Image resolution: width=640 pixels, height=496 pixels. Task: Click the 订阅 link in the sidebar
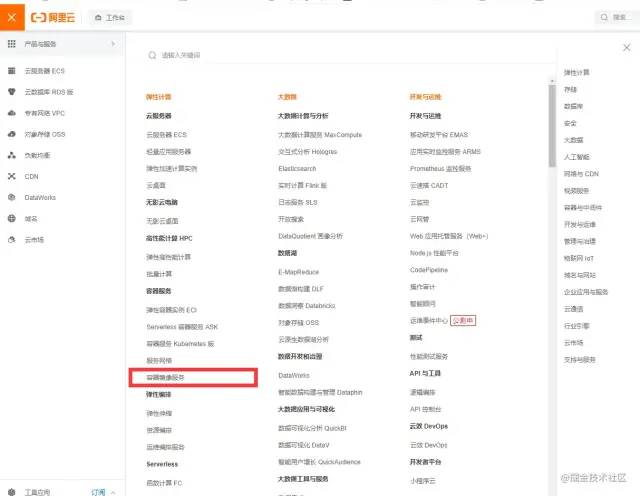coord(98,492)
